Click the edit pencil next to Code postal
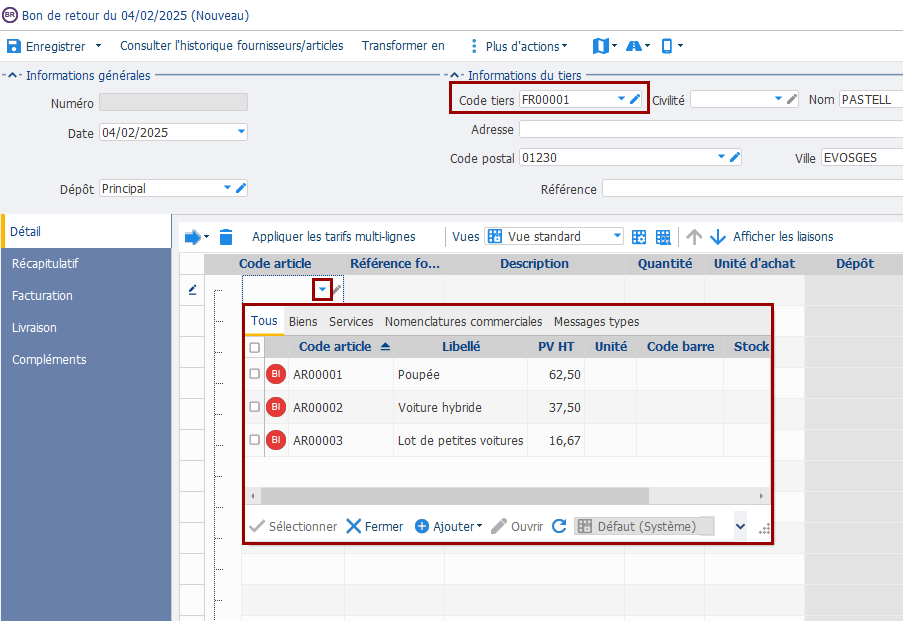The width and height of the screenshot is (903, 621). [x=735, y=157]
